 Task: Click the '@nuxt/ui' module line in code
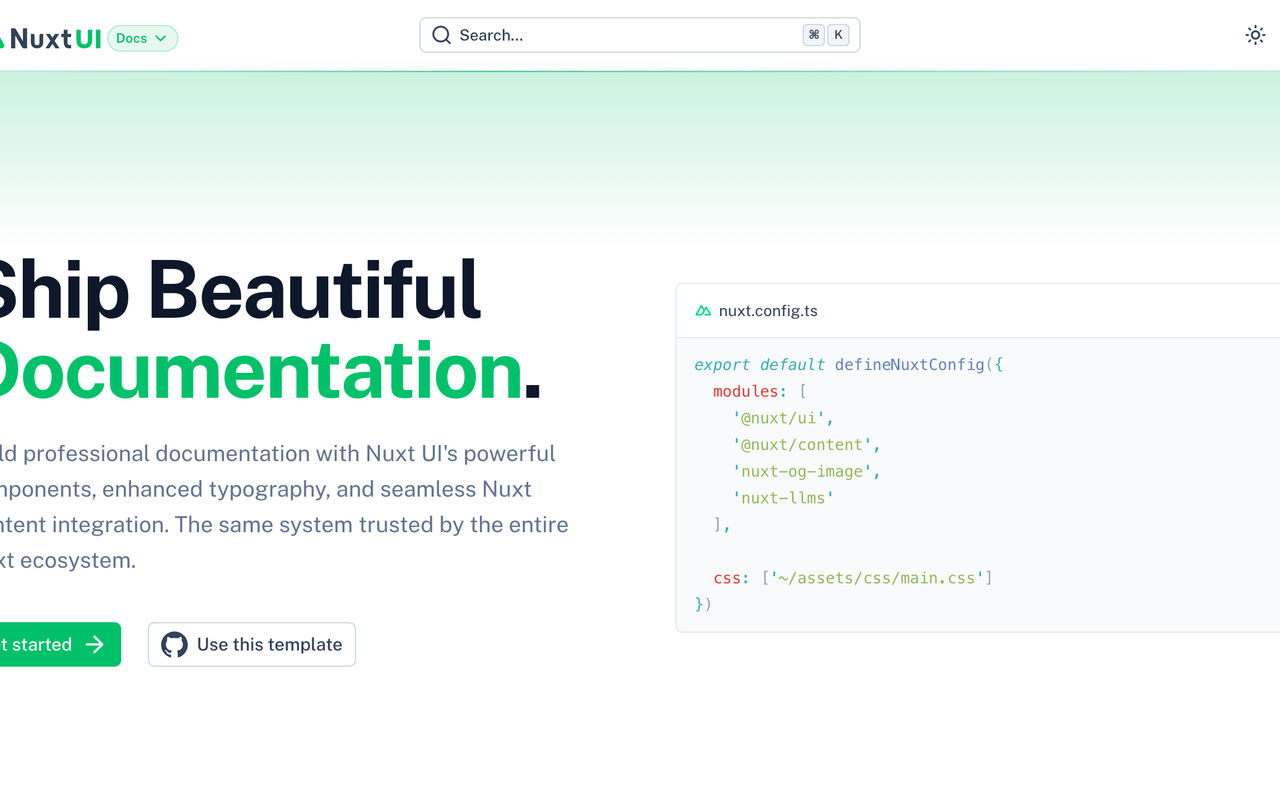(x=783, y=418)
